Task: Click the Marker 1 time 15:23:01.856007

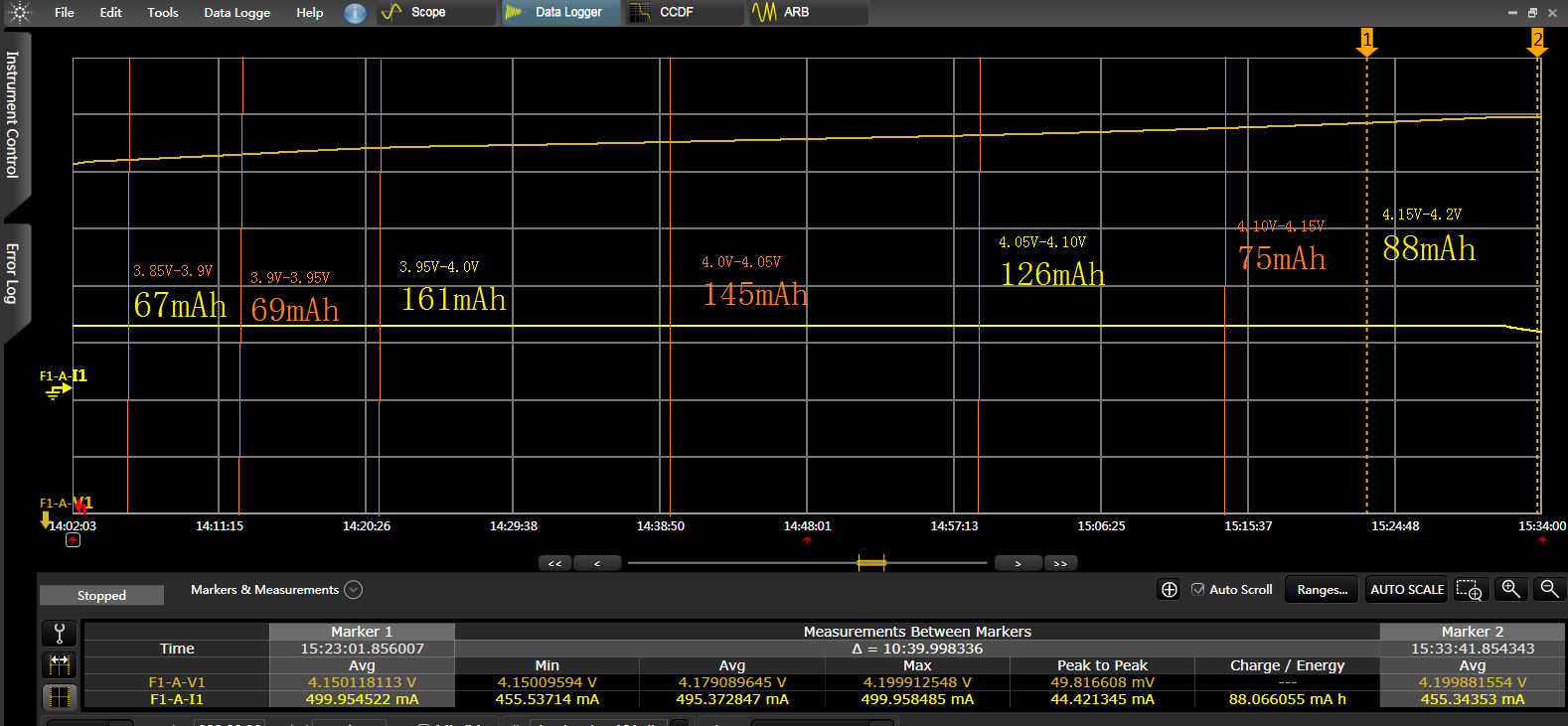Action: [x=362, y=649]
